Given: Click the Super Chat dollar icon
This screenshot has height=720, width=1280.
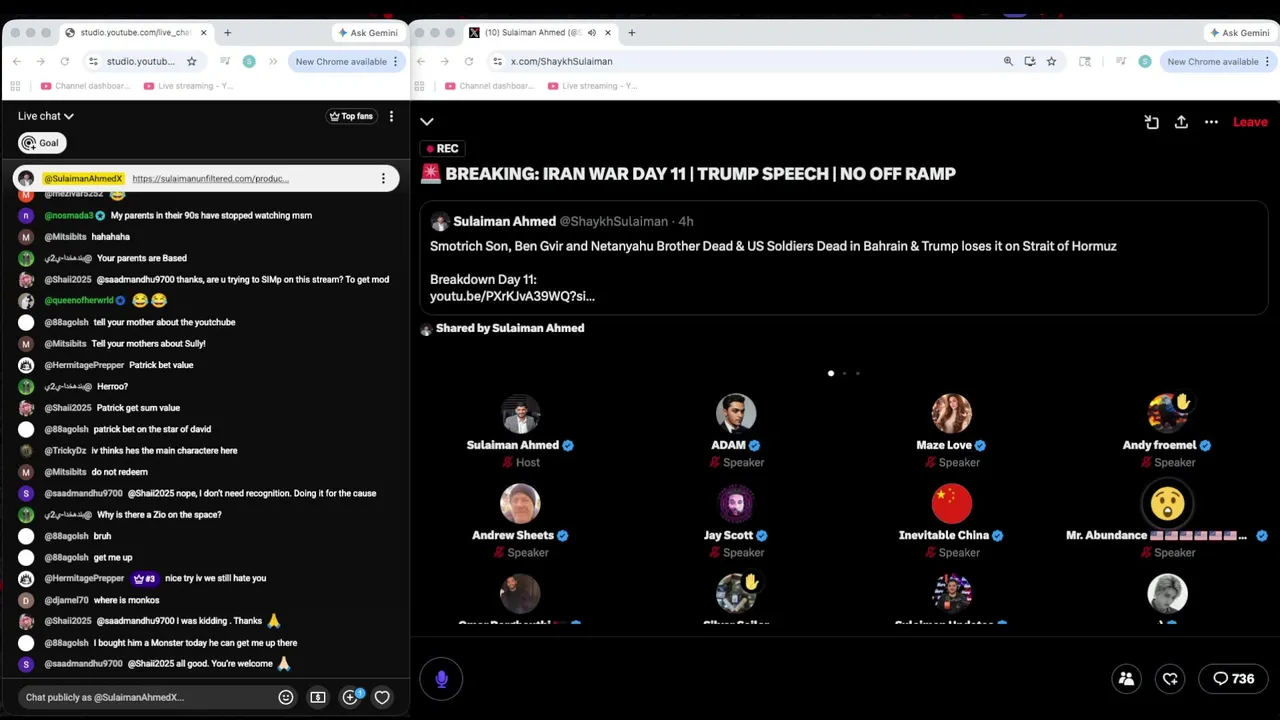Looking at the screenshot, I should pyautogui.click(x=318, y=697).
